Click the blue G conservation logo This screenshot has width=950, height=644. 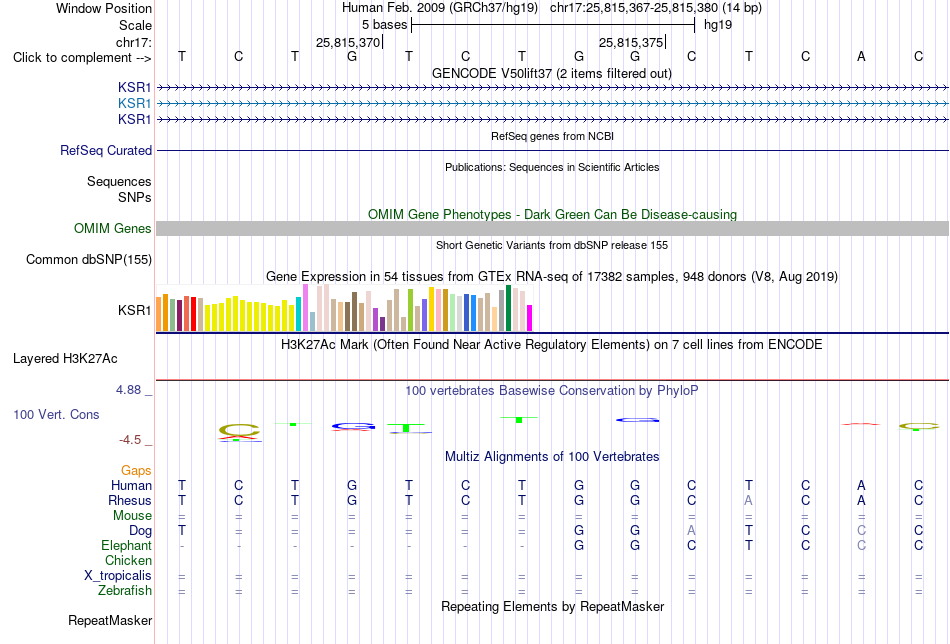(353, 427)
